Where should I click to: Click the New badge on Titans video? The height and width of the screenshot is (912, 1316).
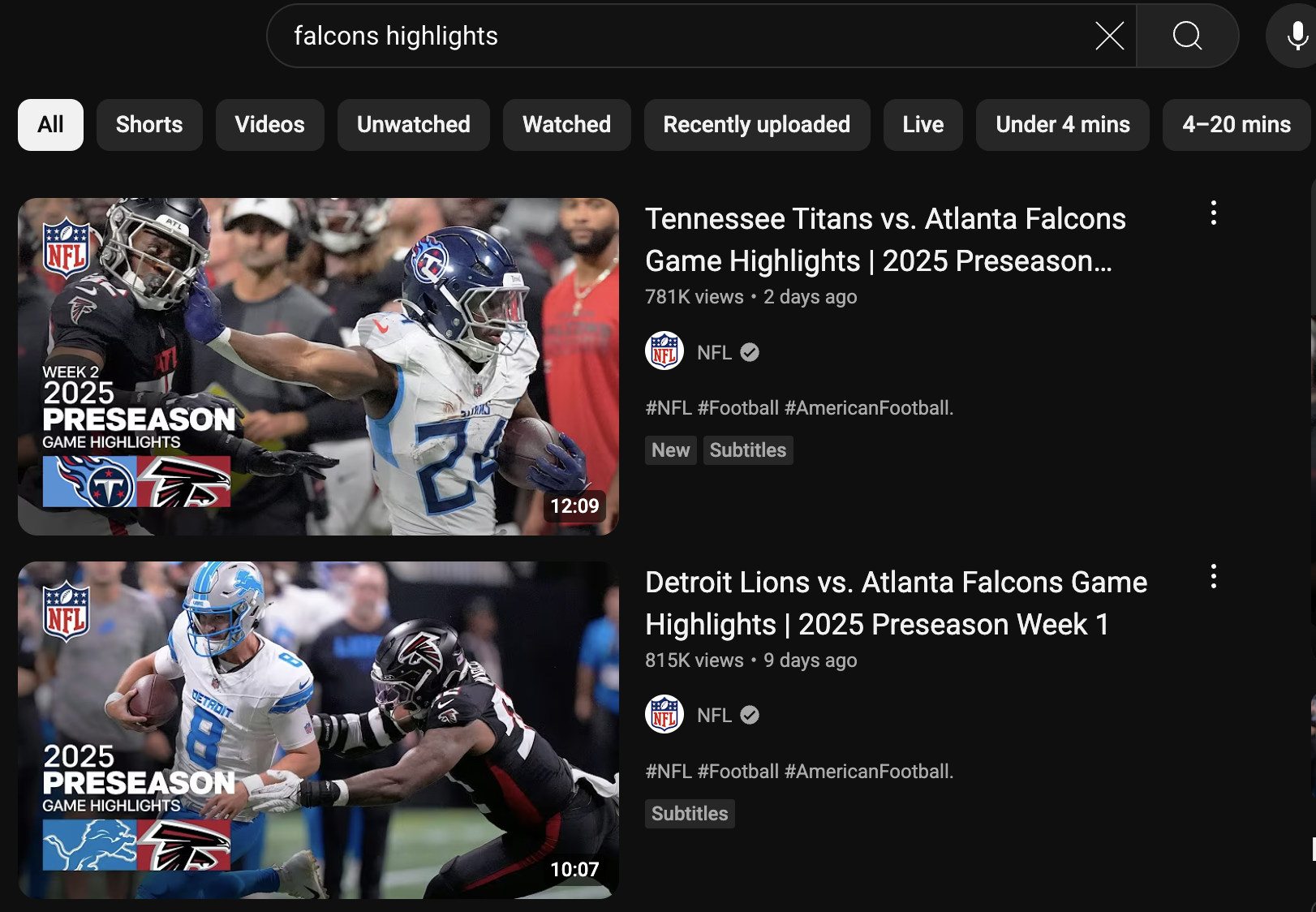coord(671,450)
